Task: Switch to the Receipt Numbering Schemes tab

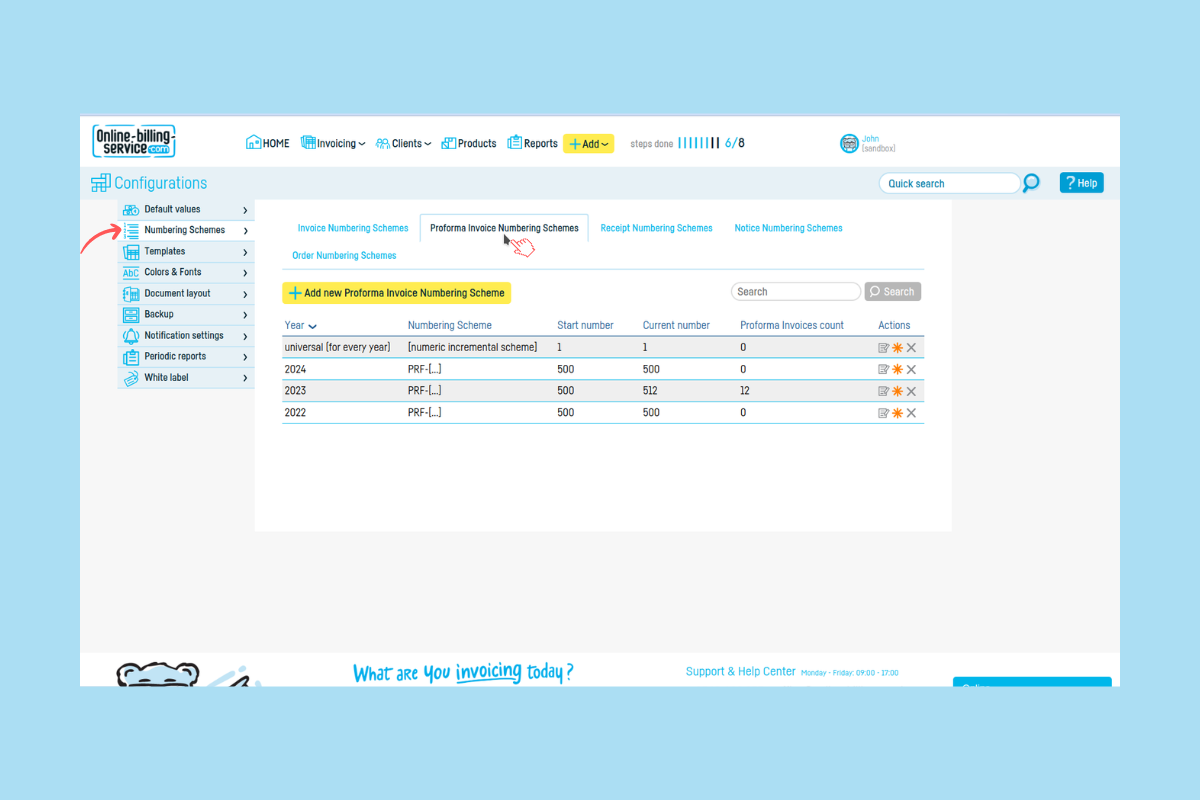Action: point(656,228)
